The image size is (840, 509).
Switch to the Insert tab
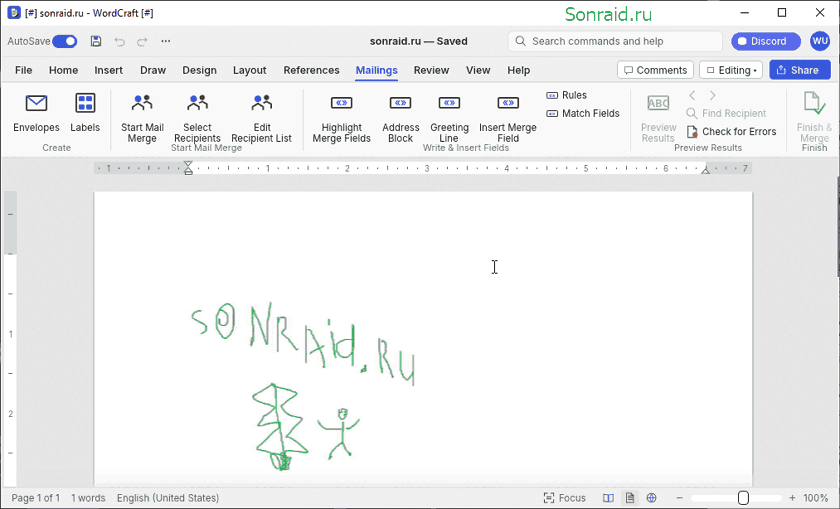pos(109,70)
